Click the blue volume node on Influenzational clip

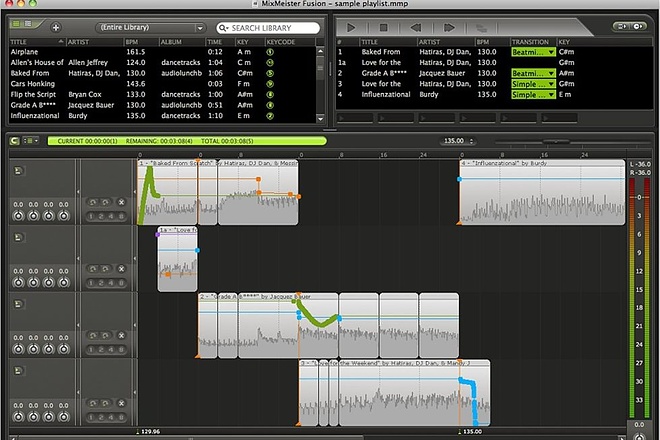pyautogui.click(x=460, y=179)
